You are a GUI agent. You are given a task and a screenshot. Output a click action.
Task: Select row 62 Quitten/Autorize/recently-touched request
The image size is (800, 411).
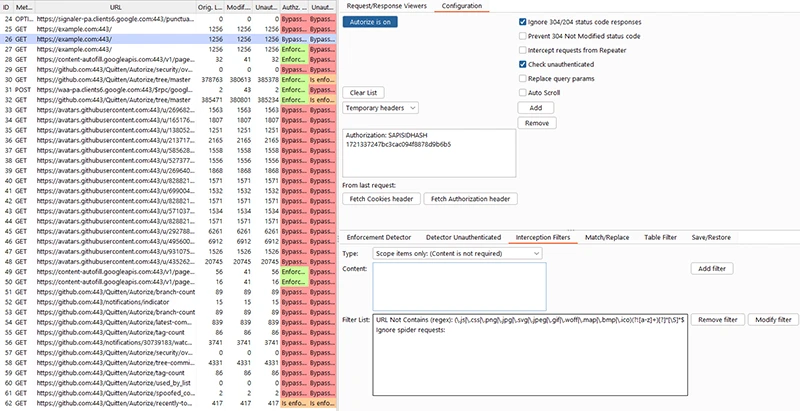tap(168, 403)
